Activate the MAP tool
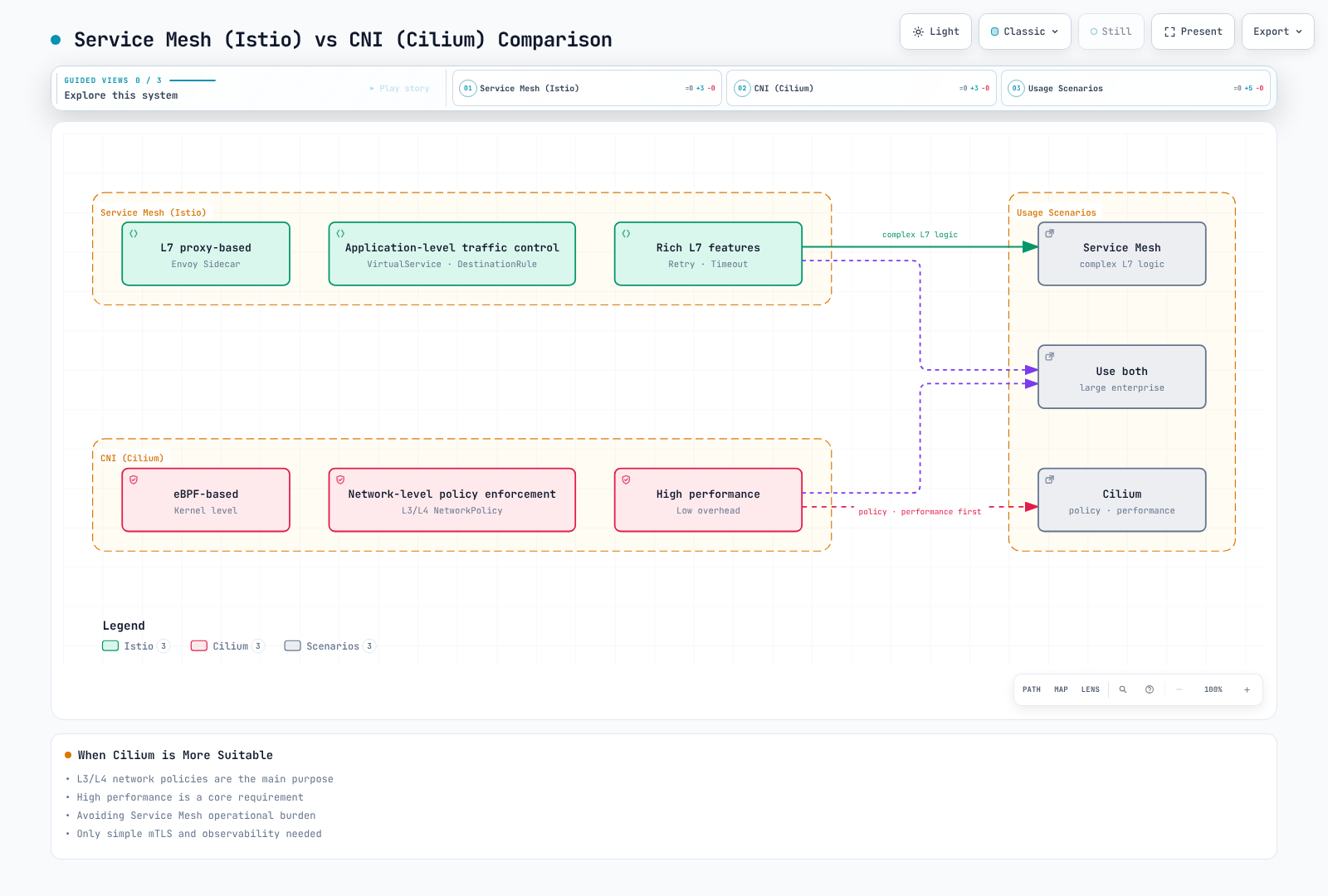The width and height of the screenshot is (1328, 896). tap(1061, 689)
